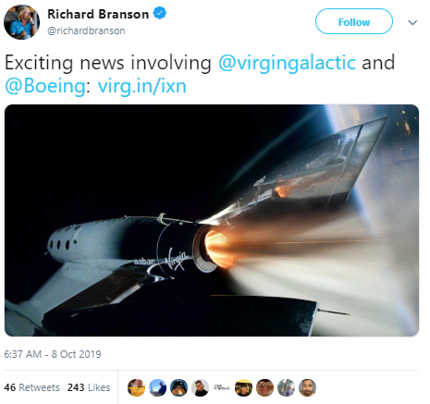This screenshot has height=404, width=430.
Task: Open the @Boeing mention link
Action: click(45, 86)
